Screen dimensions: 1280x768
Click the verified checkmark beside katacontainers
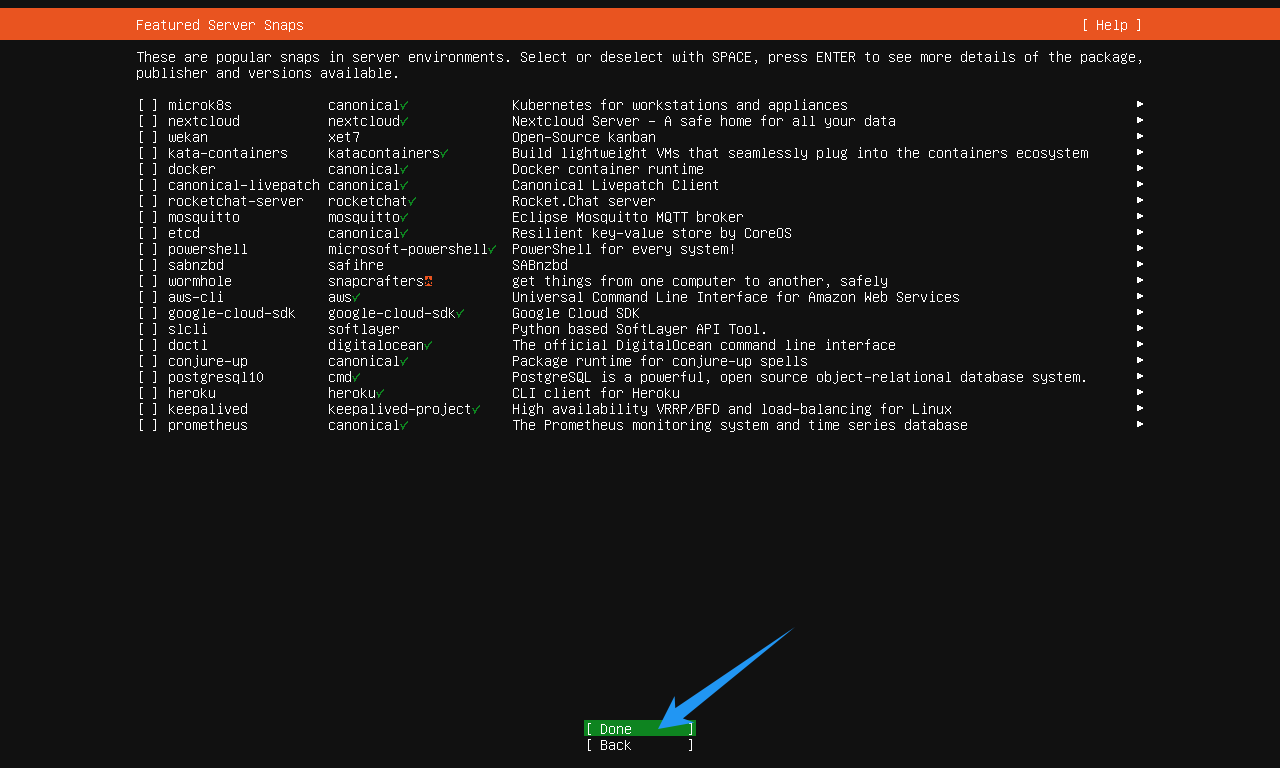(444, 153)
